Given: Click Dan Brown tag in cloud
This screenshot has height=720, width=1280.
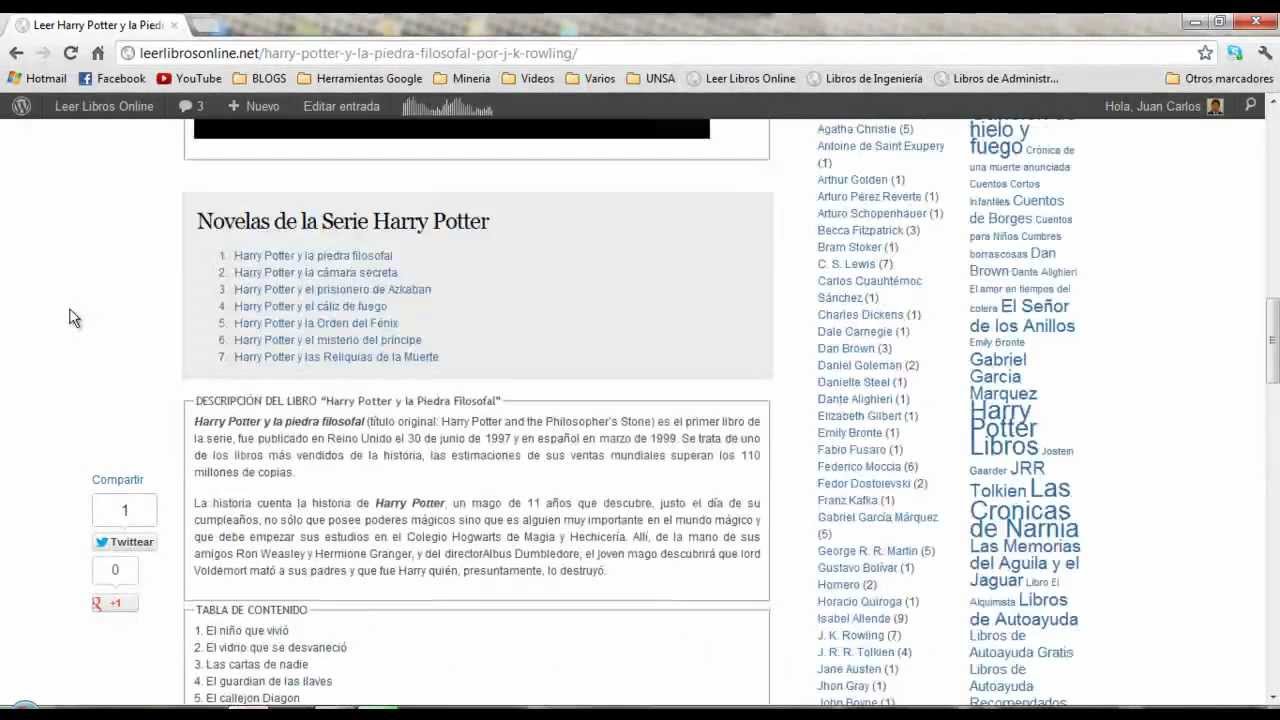Looking at the screenshot, I should pos(1012,262).
